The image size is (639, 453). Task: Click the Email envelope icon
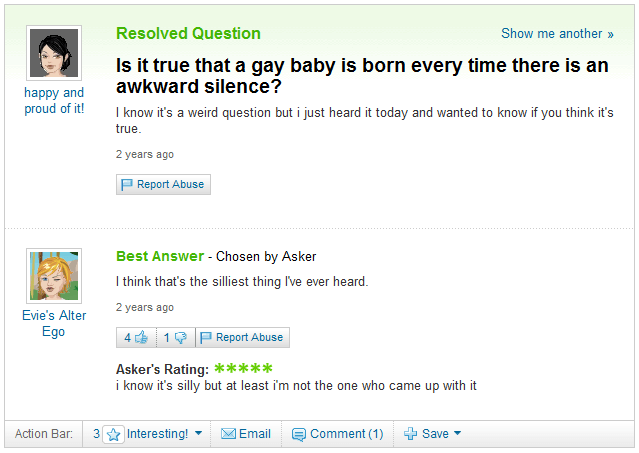coord(227,434)
